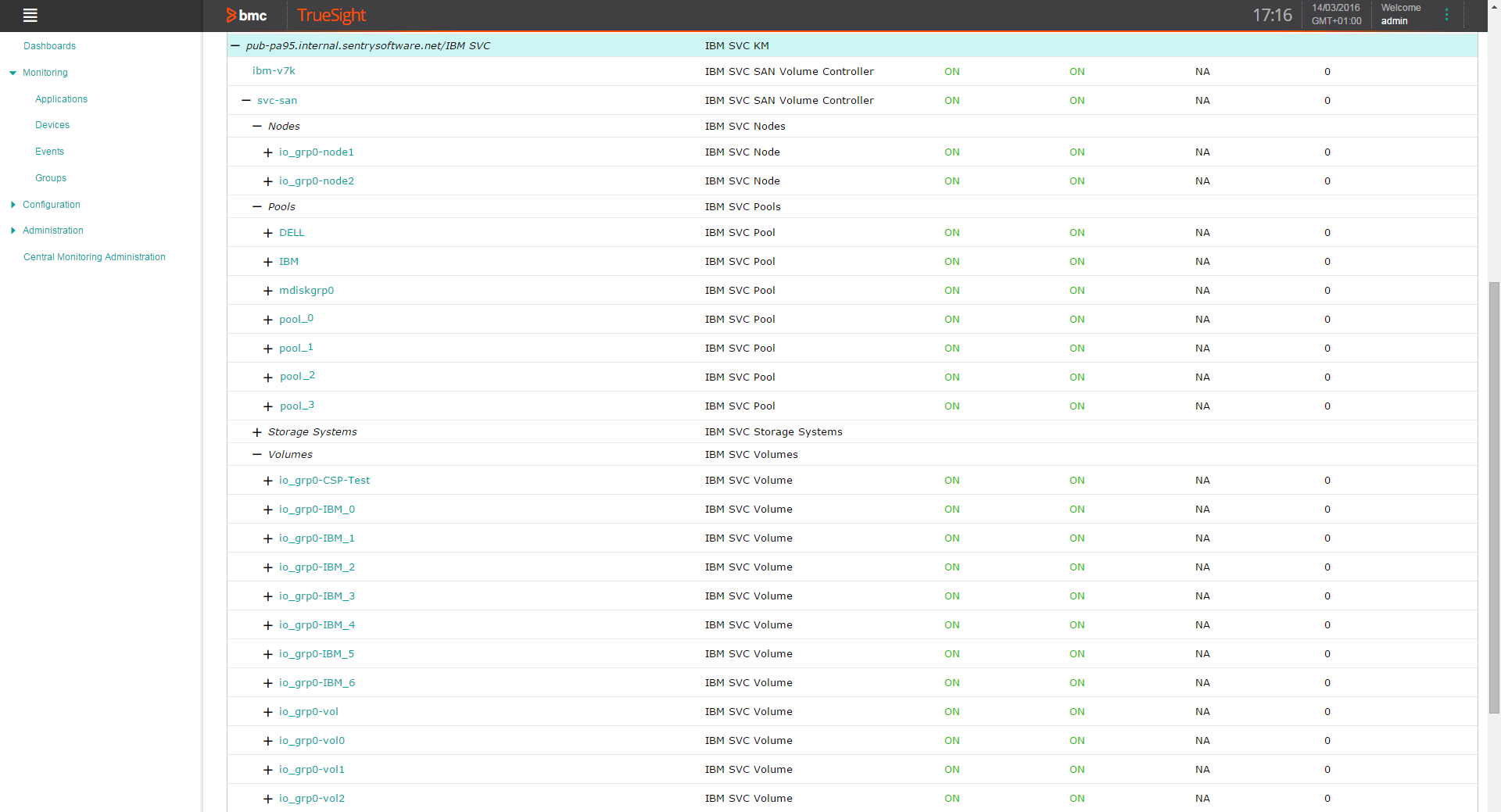Screen dimensions: 1501x812
Task: Open the io_grp0-IBM_6 link
Action: [x=317, y=683]
